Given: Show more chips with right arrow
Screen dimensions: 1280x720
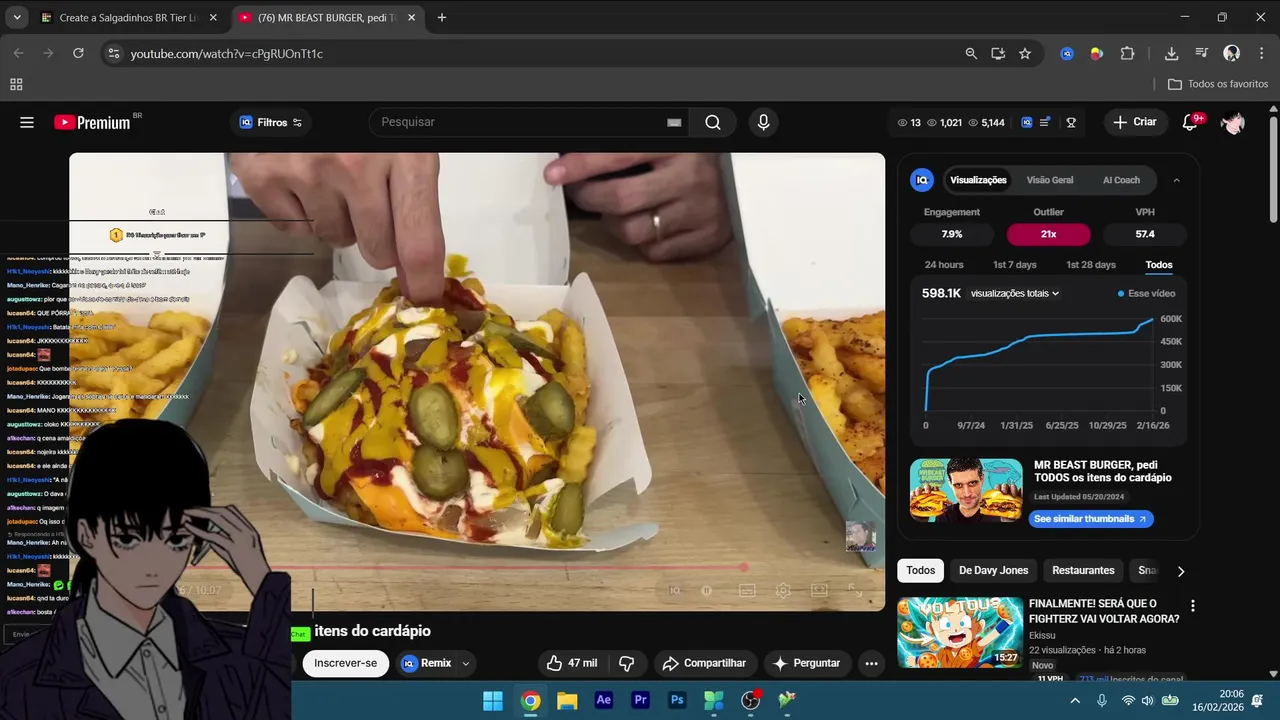Looking at the screenshot, I should (x=1180, y=571).
